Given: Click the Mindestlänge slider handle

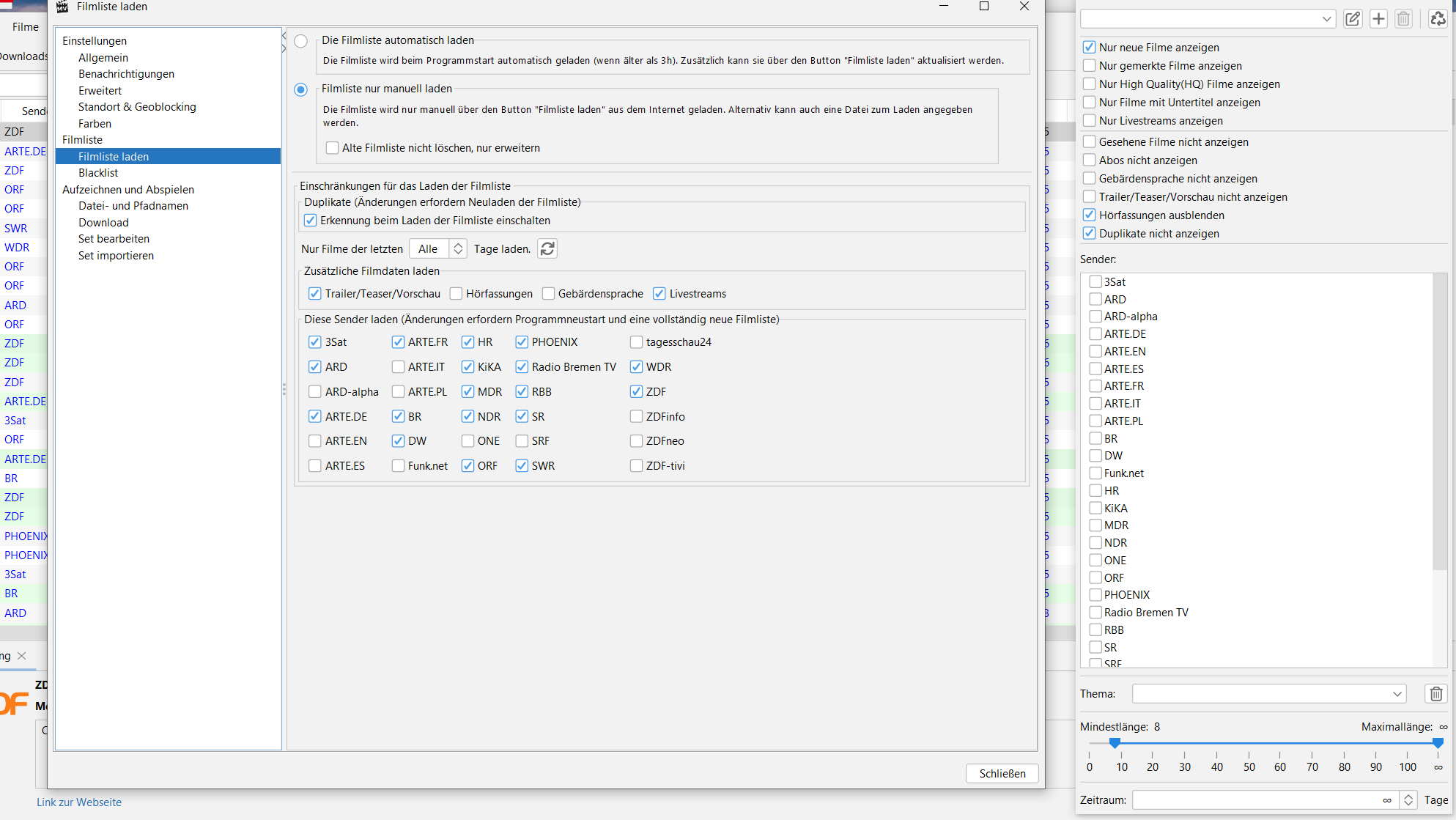Looking at the screenshot, I should 1115,742.
